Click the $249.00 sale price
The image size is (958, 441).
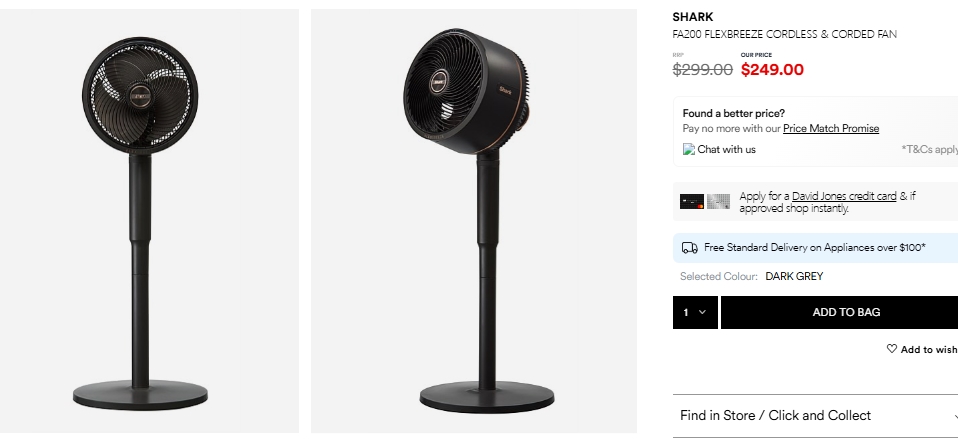pos(772,70)
